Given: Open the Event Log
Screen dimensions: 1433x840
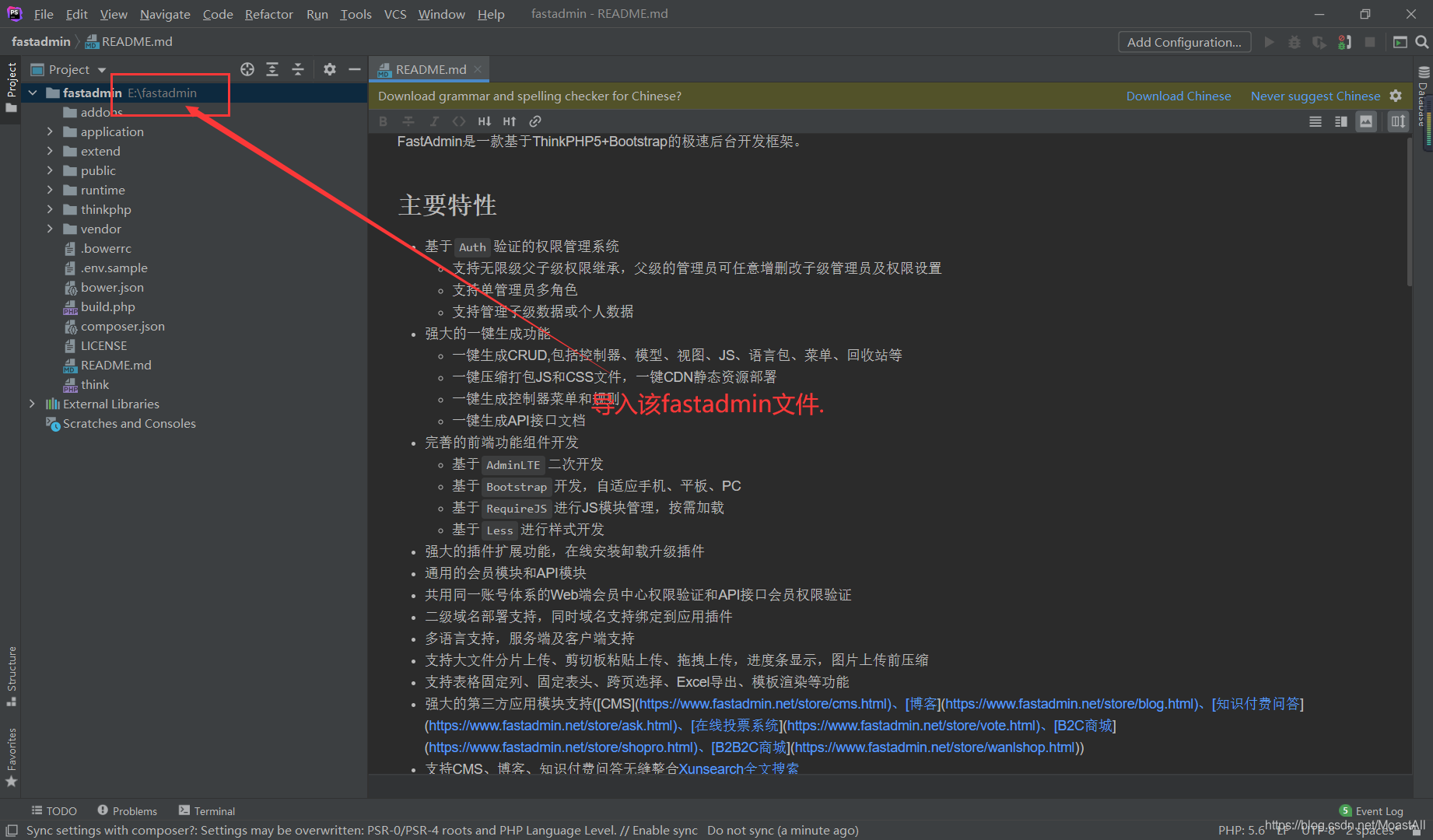Looking at the screenshot, I should click(1372, 811).
